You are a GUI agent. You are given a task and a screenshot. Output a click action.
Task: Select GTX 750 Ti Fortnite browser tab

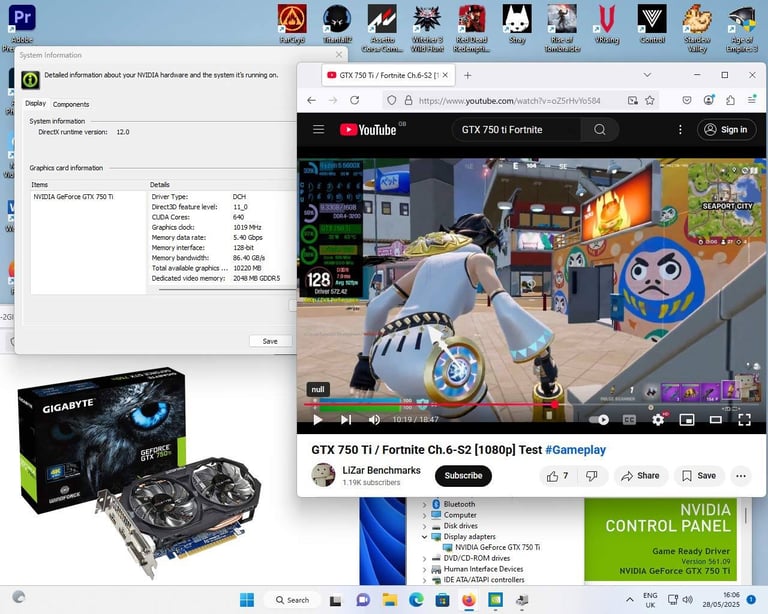pyautogui.click(x=388, y=75)
